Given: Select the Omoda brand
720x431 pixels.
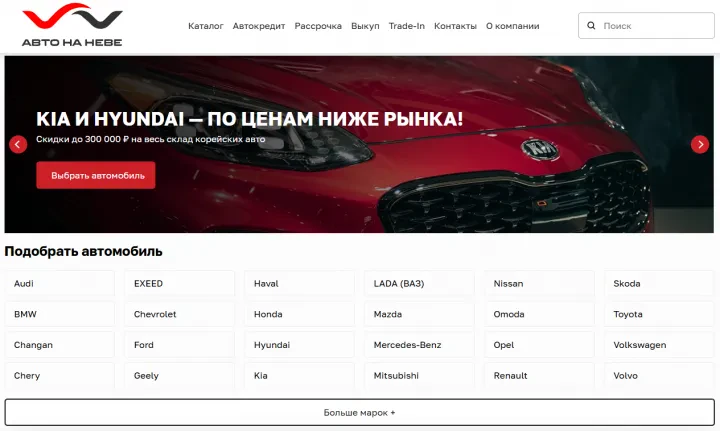Looking at the screenshot, I should click(x=540, y=314).
